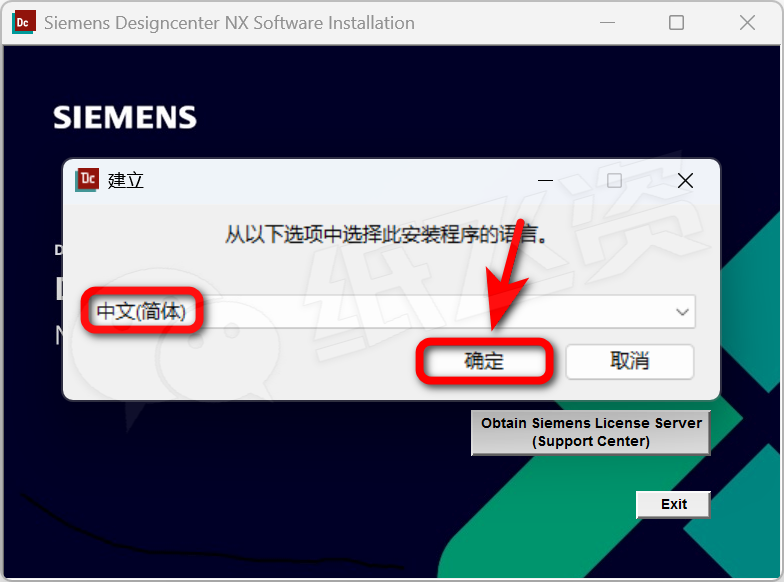Screen dimensions: 784x582
Task: Close the Siemens Designcenter NX installer window
Action: pos(747,23)
